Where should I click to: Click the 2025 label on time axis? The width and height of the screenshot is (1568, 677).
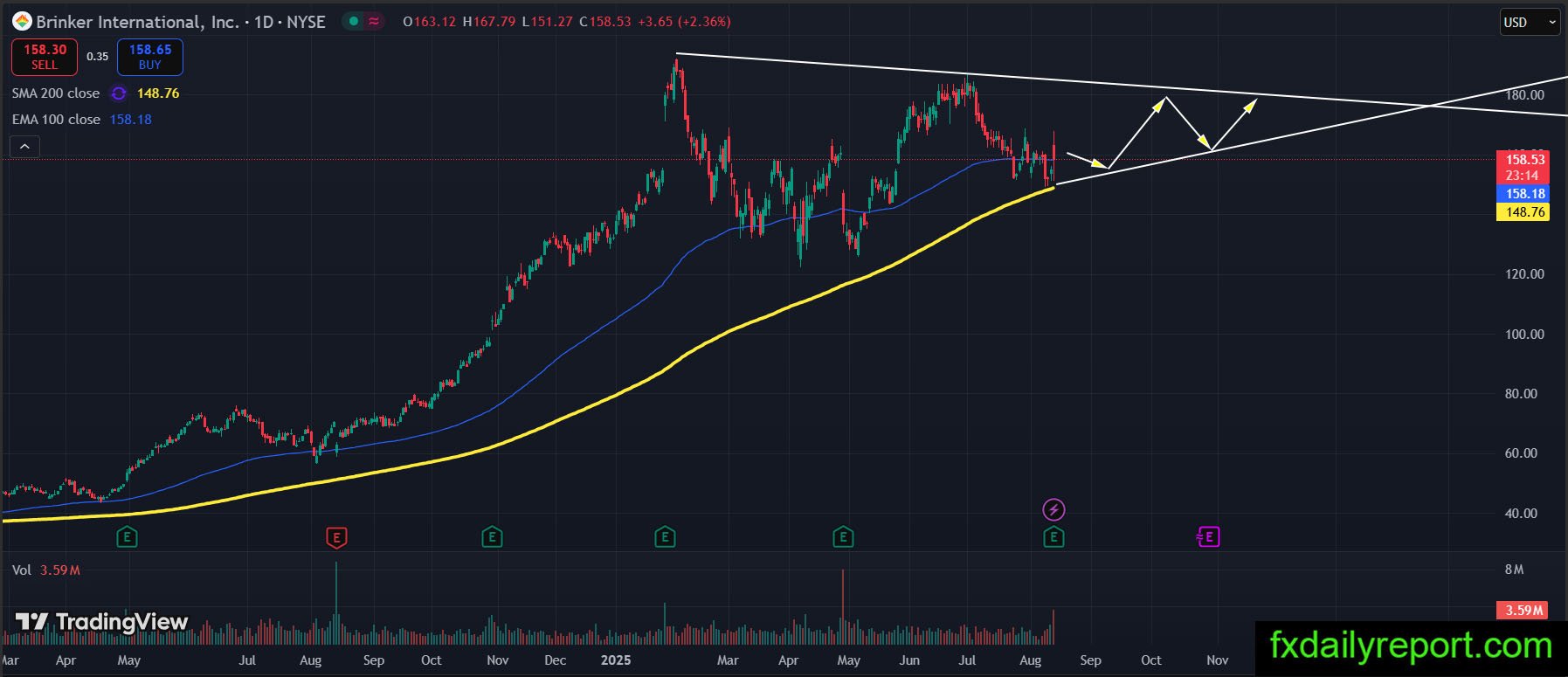[616, 660]
